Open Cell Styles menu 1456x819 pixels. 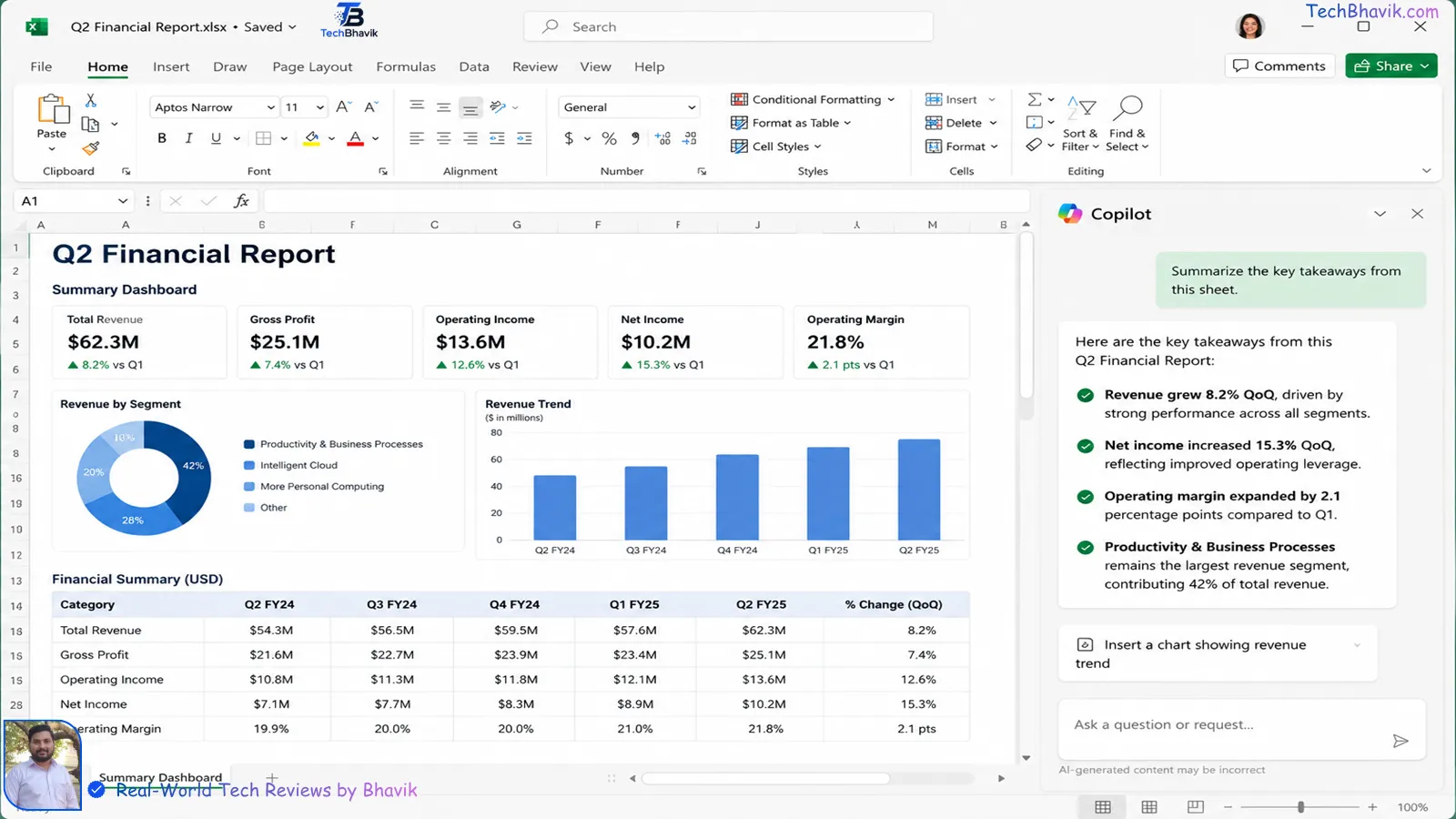click(x=776, y=147)
